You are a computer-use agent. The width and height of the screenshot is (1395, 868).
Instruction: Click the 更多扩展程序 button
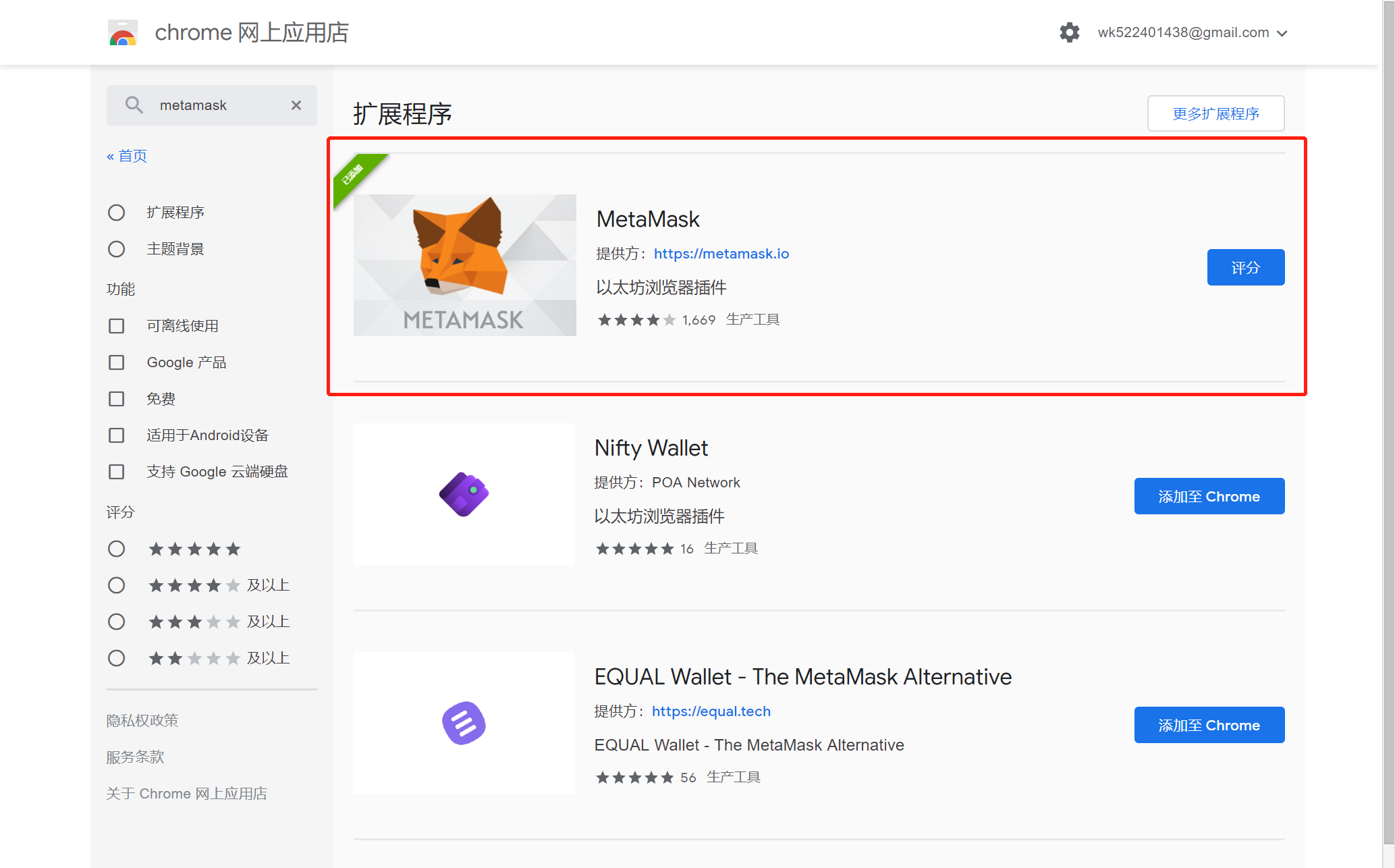pyautogui.click(x=1215, y=113)
